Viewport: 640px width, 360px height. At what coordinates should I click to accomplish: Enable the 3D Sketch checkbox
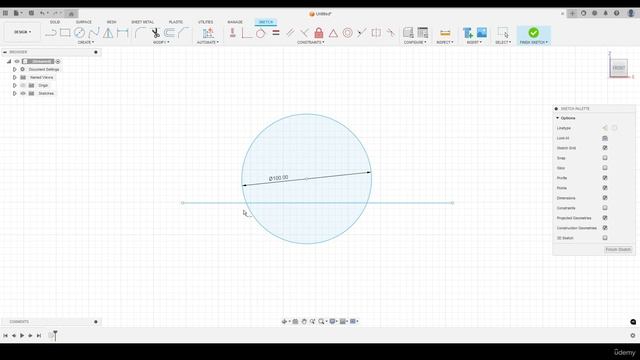point(605,238)
